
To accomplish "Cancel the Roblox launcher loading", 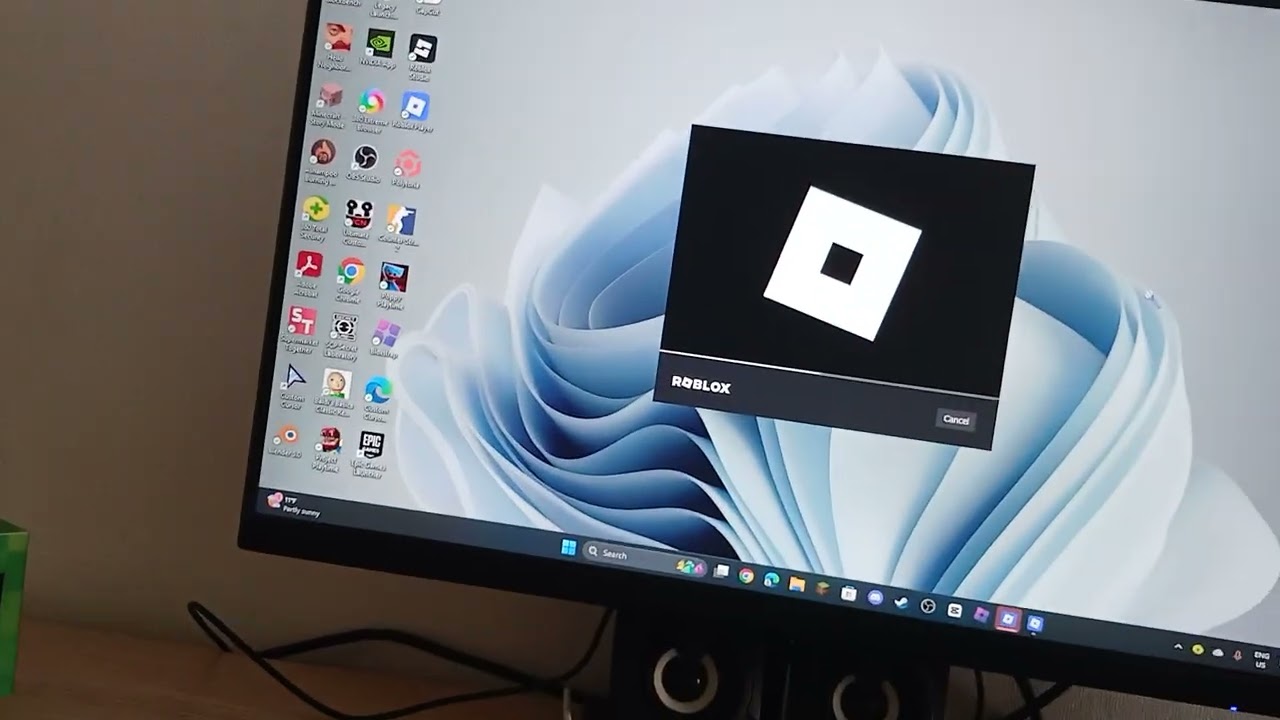I will pos(956,419).
